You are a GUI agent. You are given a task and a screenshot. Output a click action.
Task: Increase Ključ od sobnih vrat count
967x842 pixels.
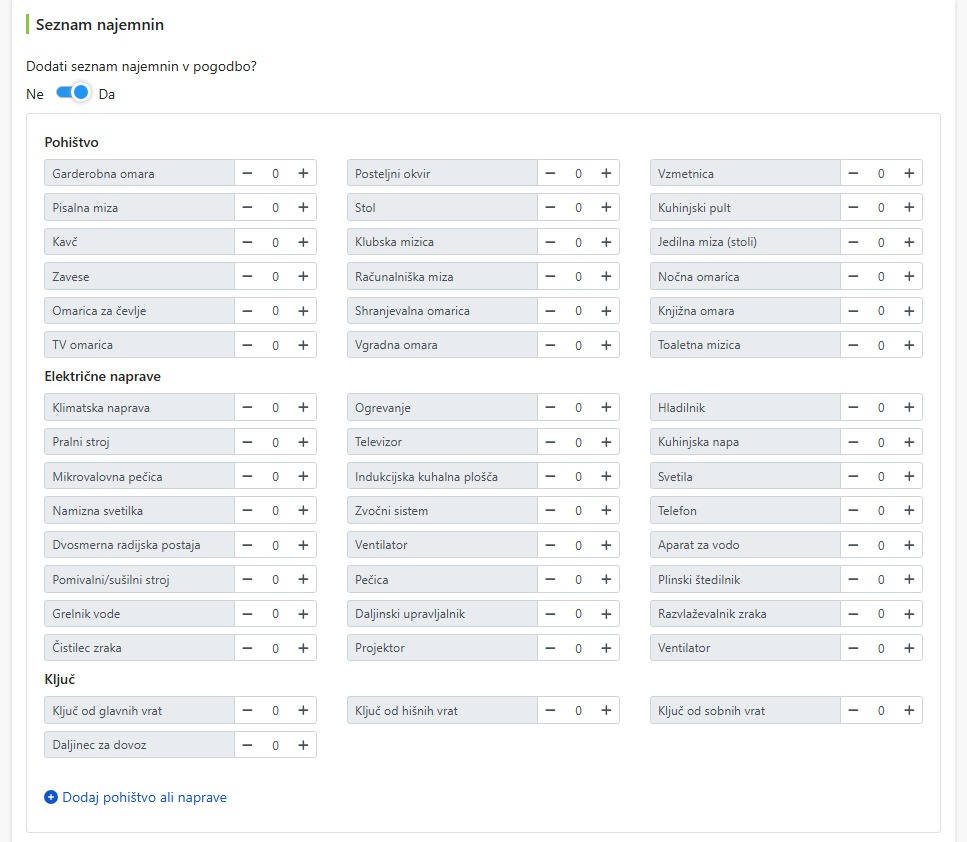point(909,710)
